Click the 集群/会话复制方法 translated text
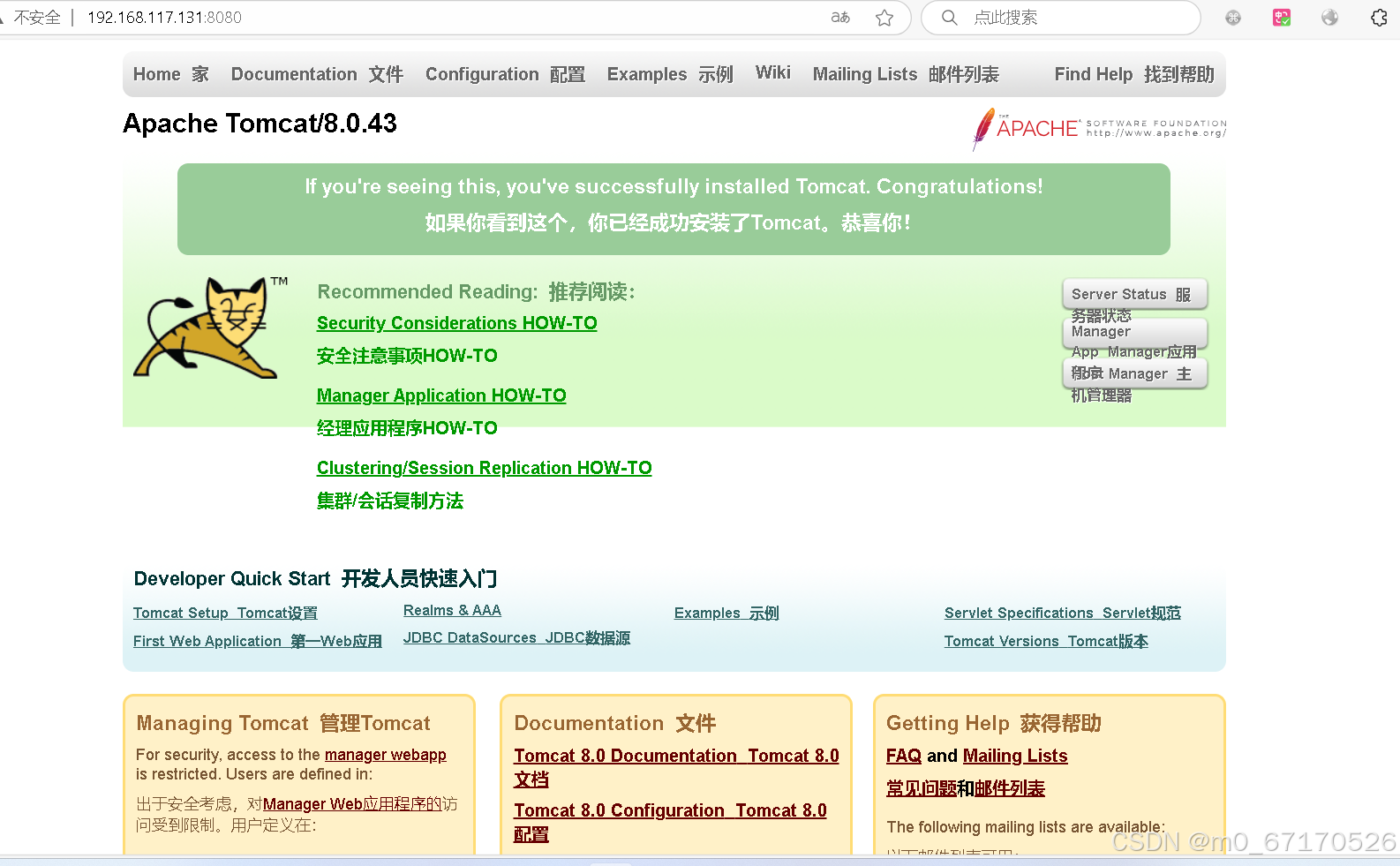The image size is (1400, 866). [x=390, y=501]
